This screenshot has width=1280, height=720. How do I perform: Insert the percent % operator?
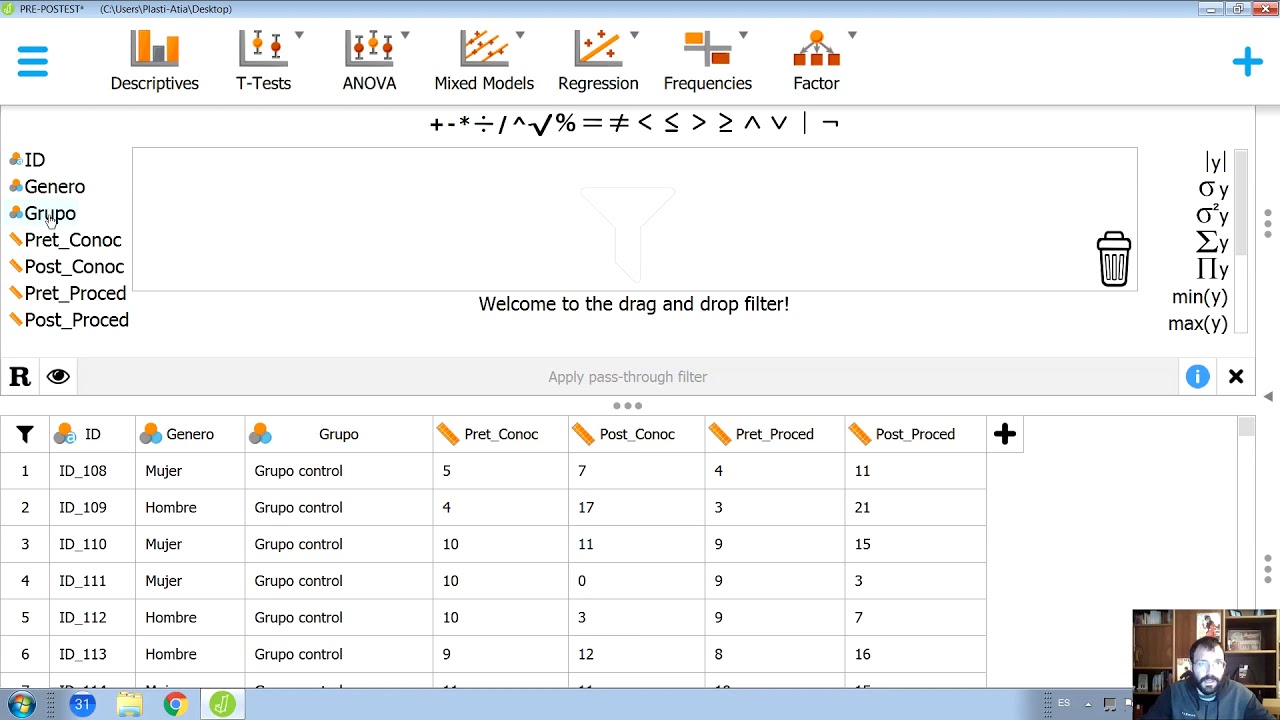pos(566,123)
